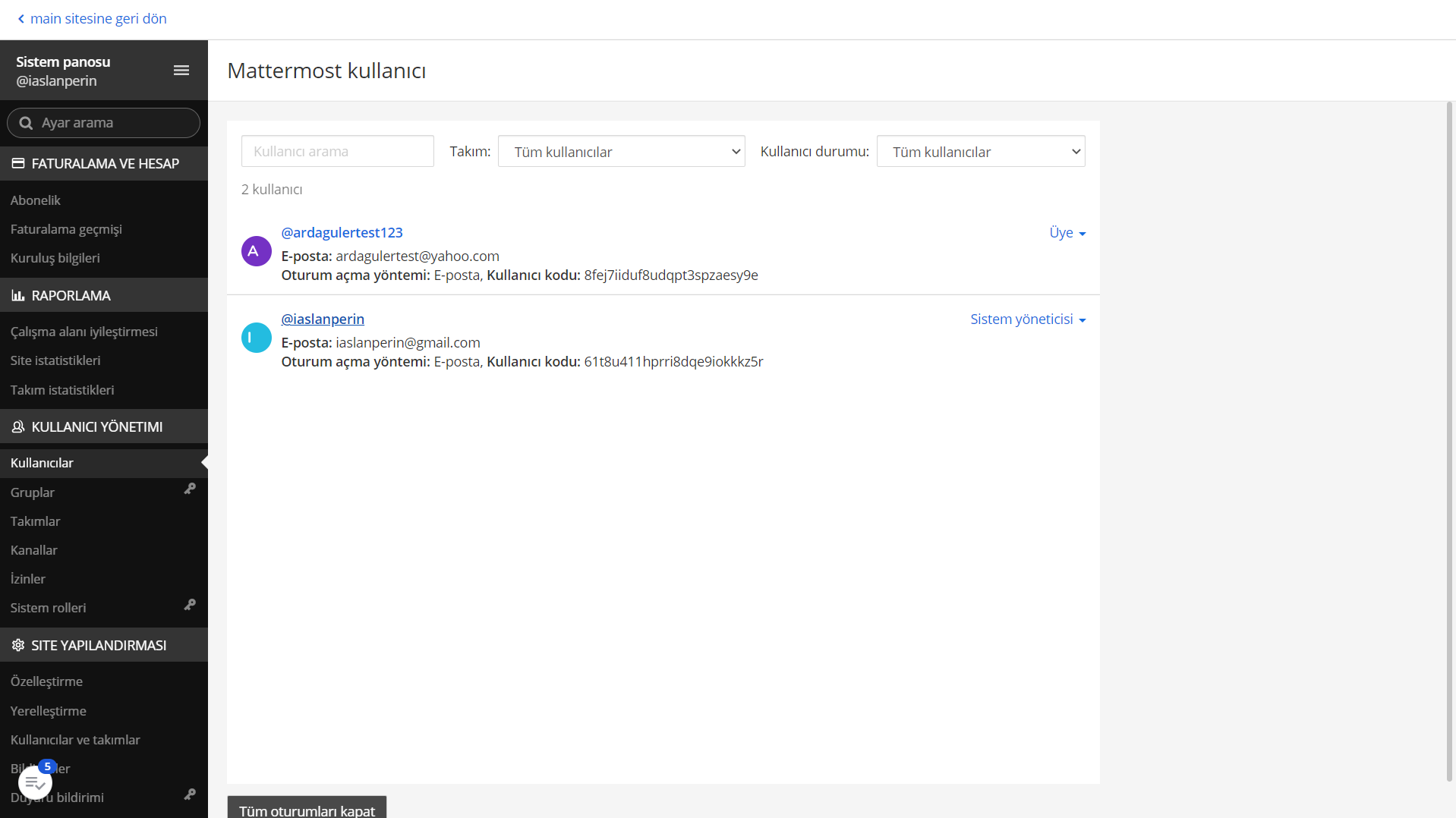This screenshot has width=1456, height=818.
Task: Open Takımlar in the sidebar
Action: coord(35,521)
